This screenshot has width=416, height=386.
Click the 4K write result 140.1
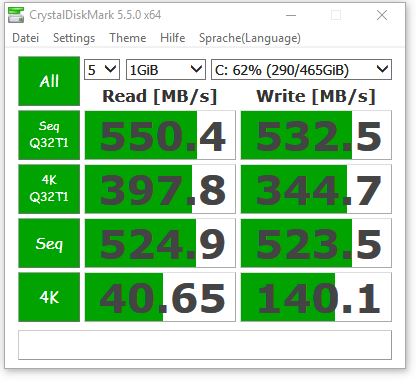click(x=316, y=297)
